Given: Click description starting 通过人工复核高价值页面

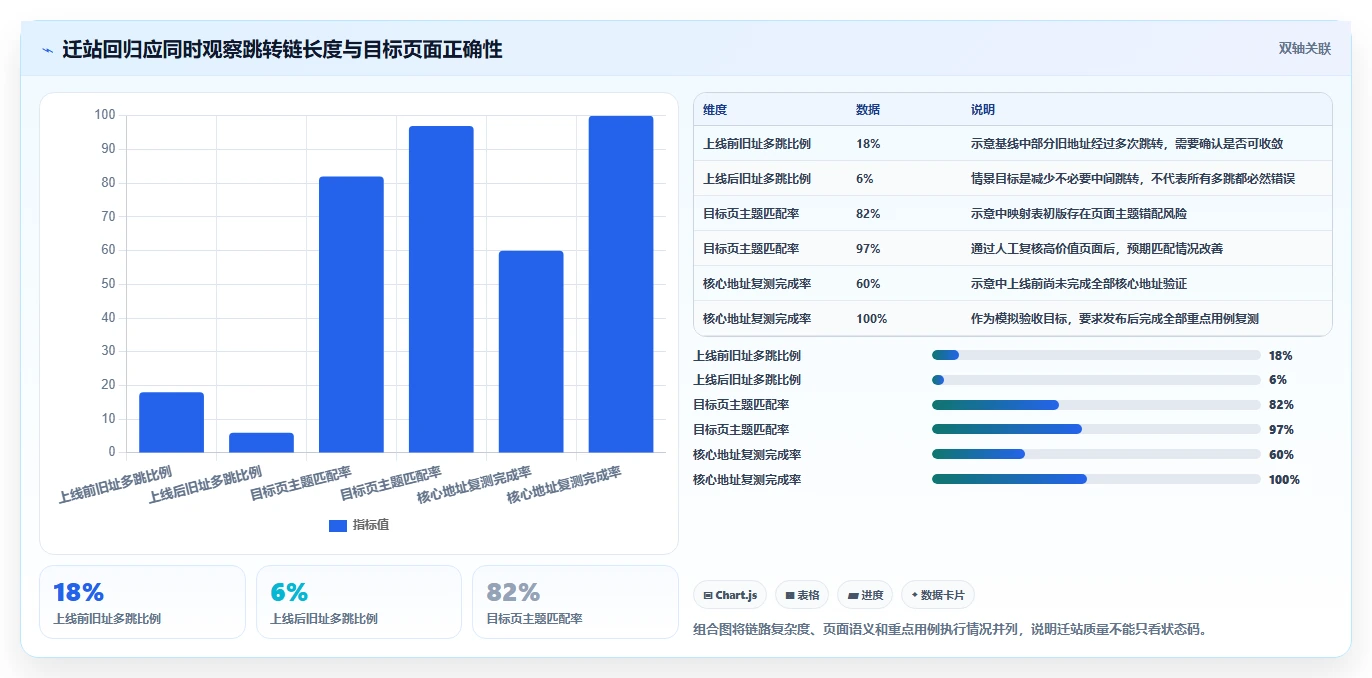Looking at the screenshot, I should point(1097,249).
